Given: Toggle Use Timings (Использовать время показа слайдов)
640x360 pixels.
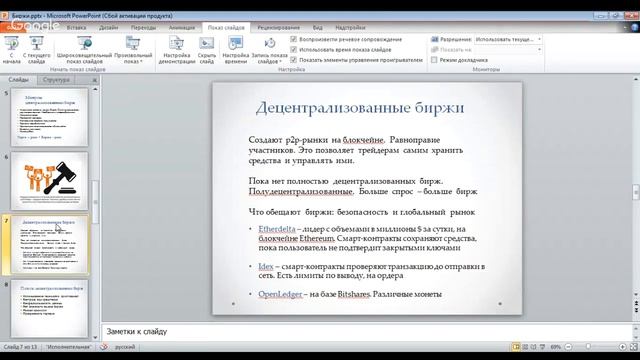Looking at the screenshot, I should (x=293, y=49).
